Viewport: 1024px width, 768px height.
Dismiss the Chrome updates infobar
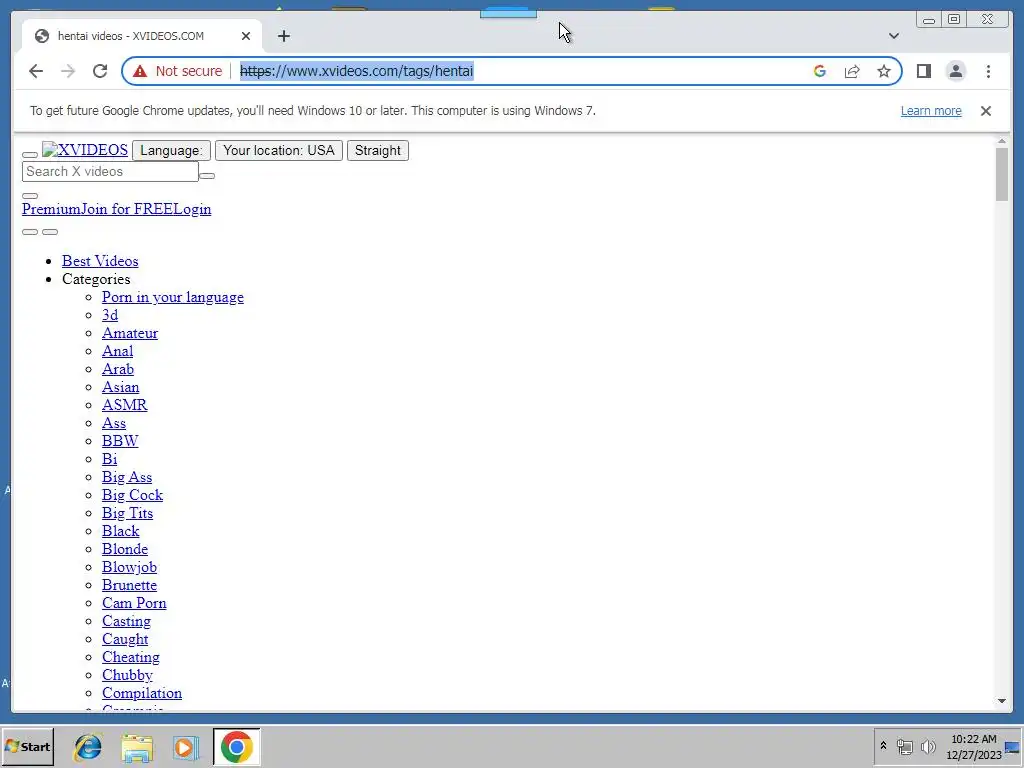tap(986, 111)
